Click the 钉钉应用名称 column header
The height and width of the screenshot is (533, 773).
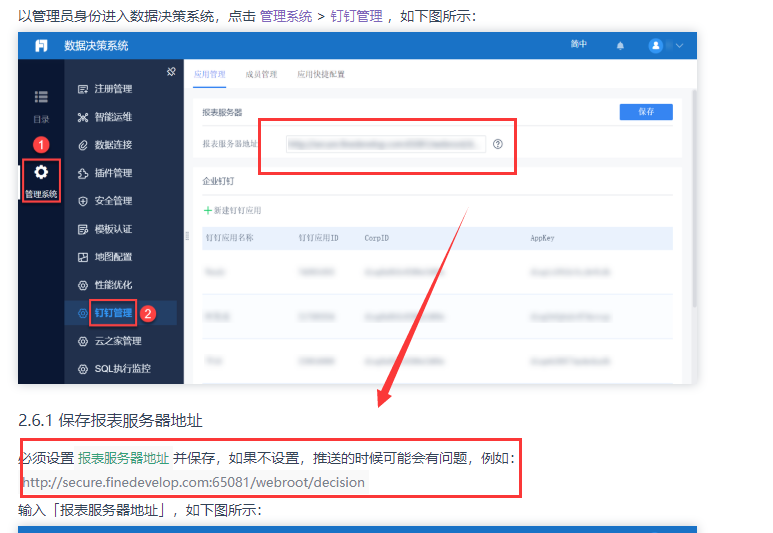click(230, 238)
